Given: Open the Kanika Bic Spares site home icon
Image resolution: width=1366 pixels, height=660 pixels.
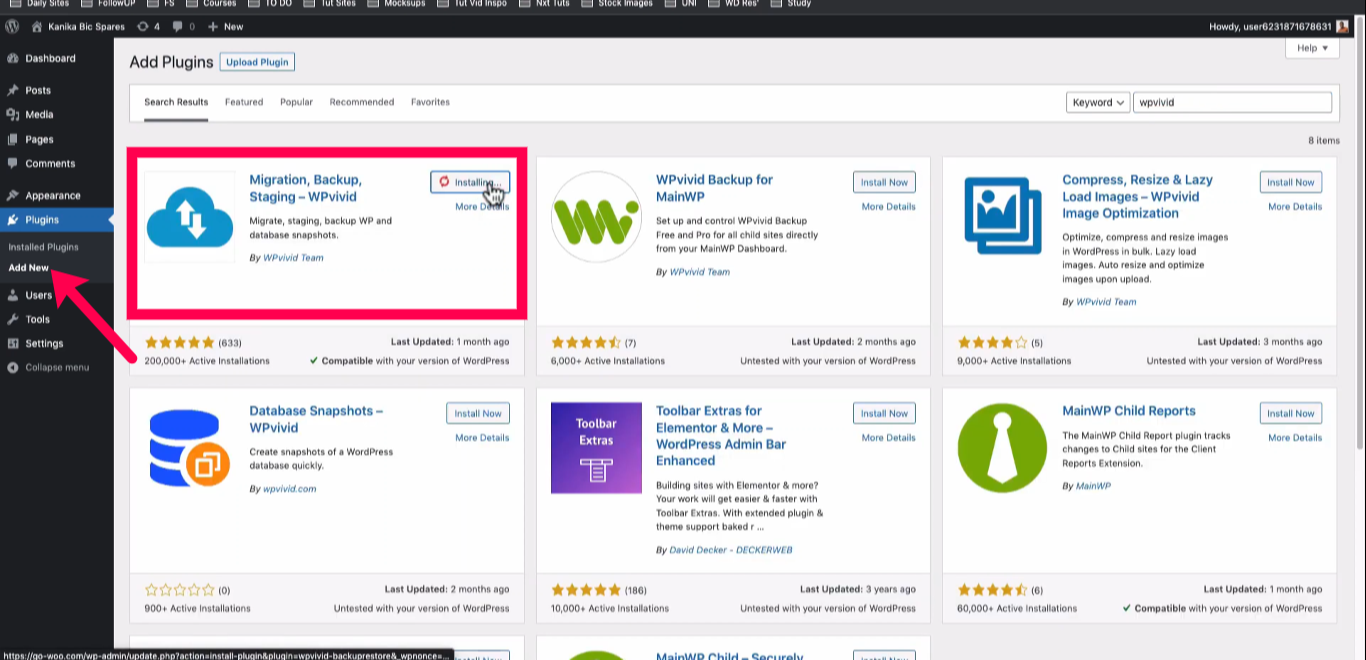Looking at the screenshot, I should click(37, 26).
